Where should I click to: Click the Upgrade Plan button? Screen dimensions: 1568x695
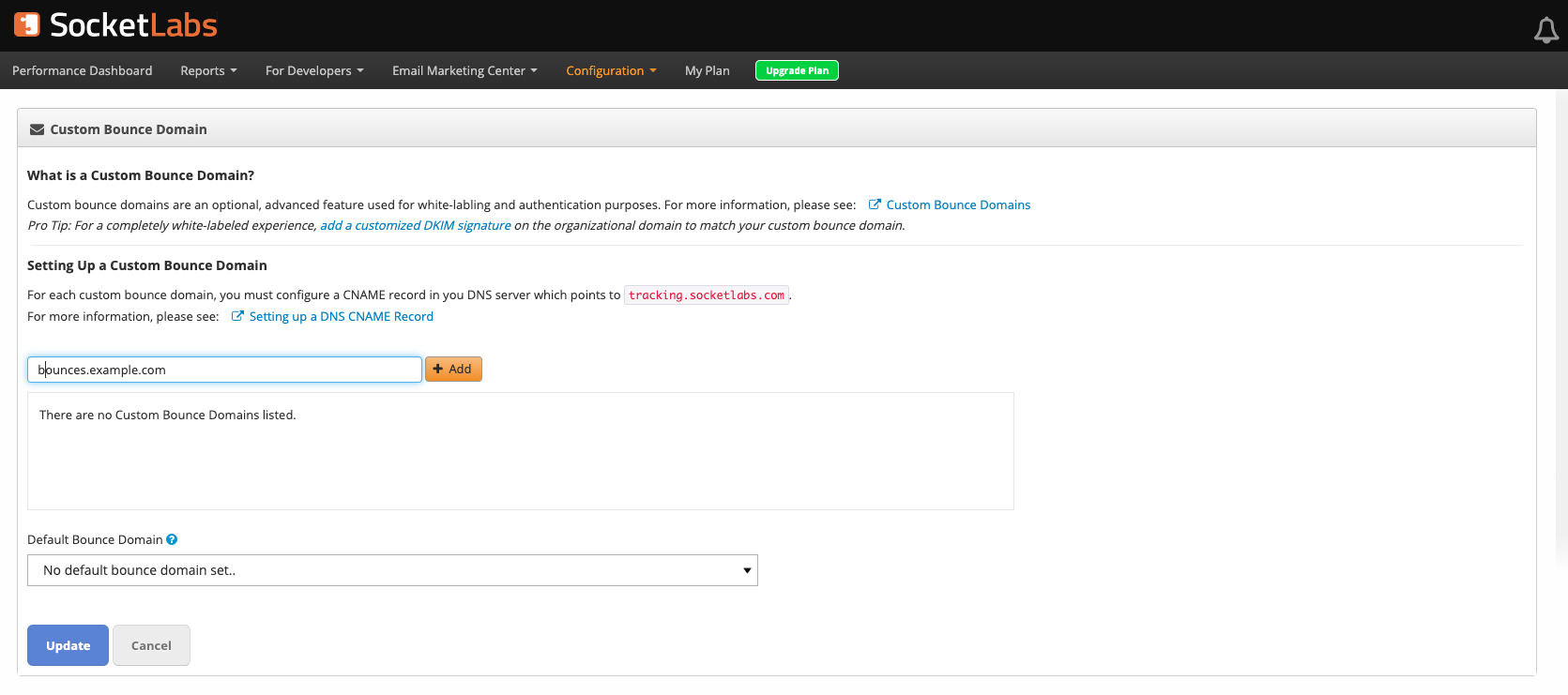[797, 70]
